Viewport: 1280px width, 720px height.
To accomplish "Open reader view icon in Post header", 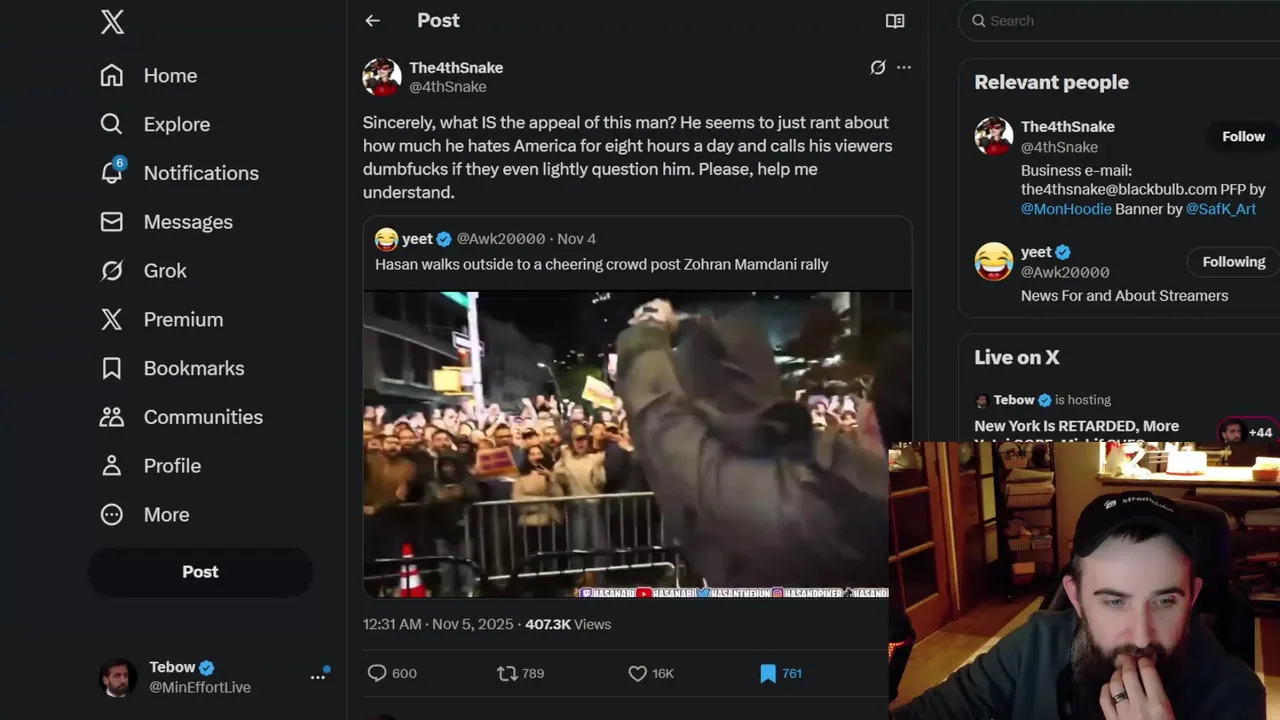I will point(895,21).
